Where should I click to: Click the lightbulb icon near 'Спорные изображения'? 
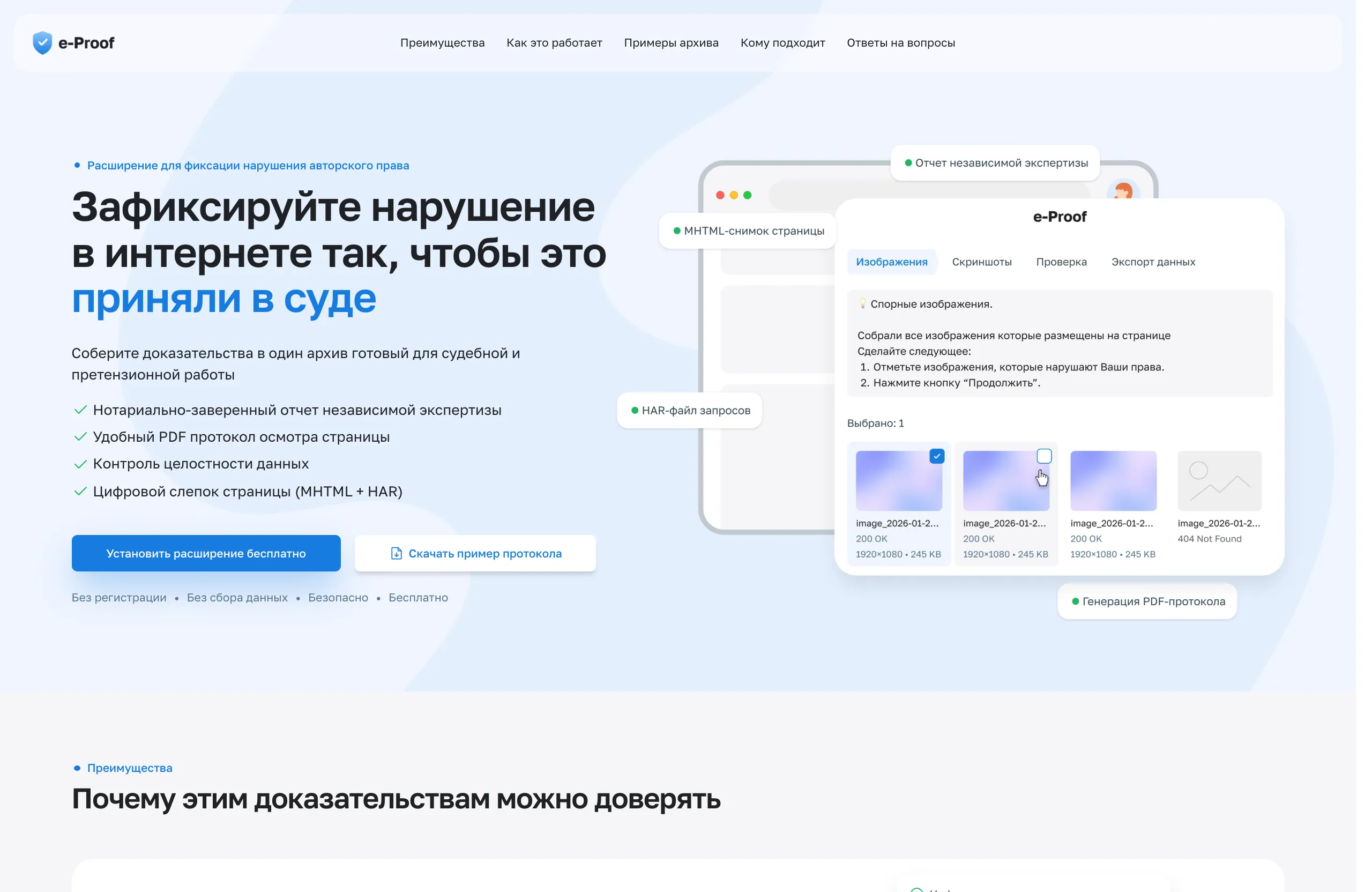(862, 303)
